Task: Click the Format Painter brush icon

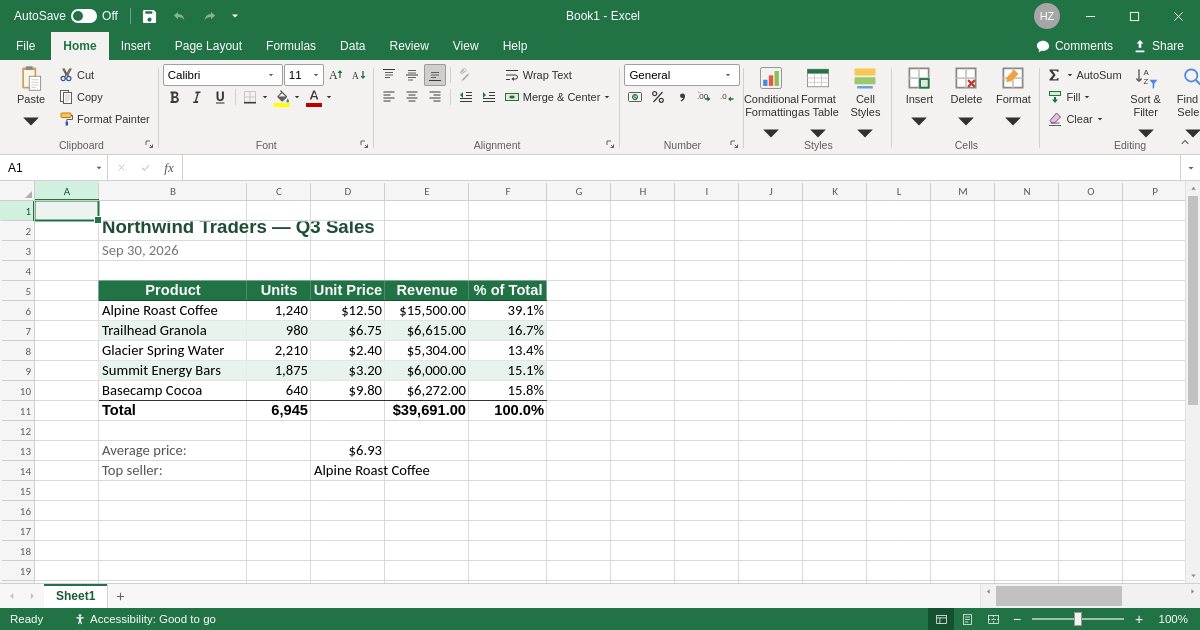Action: [x=66, y=119]
